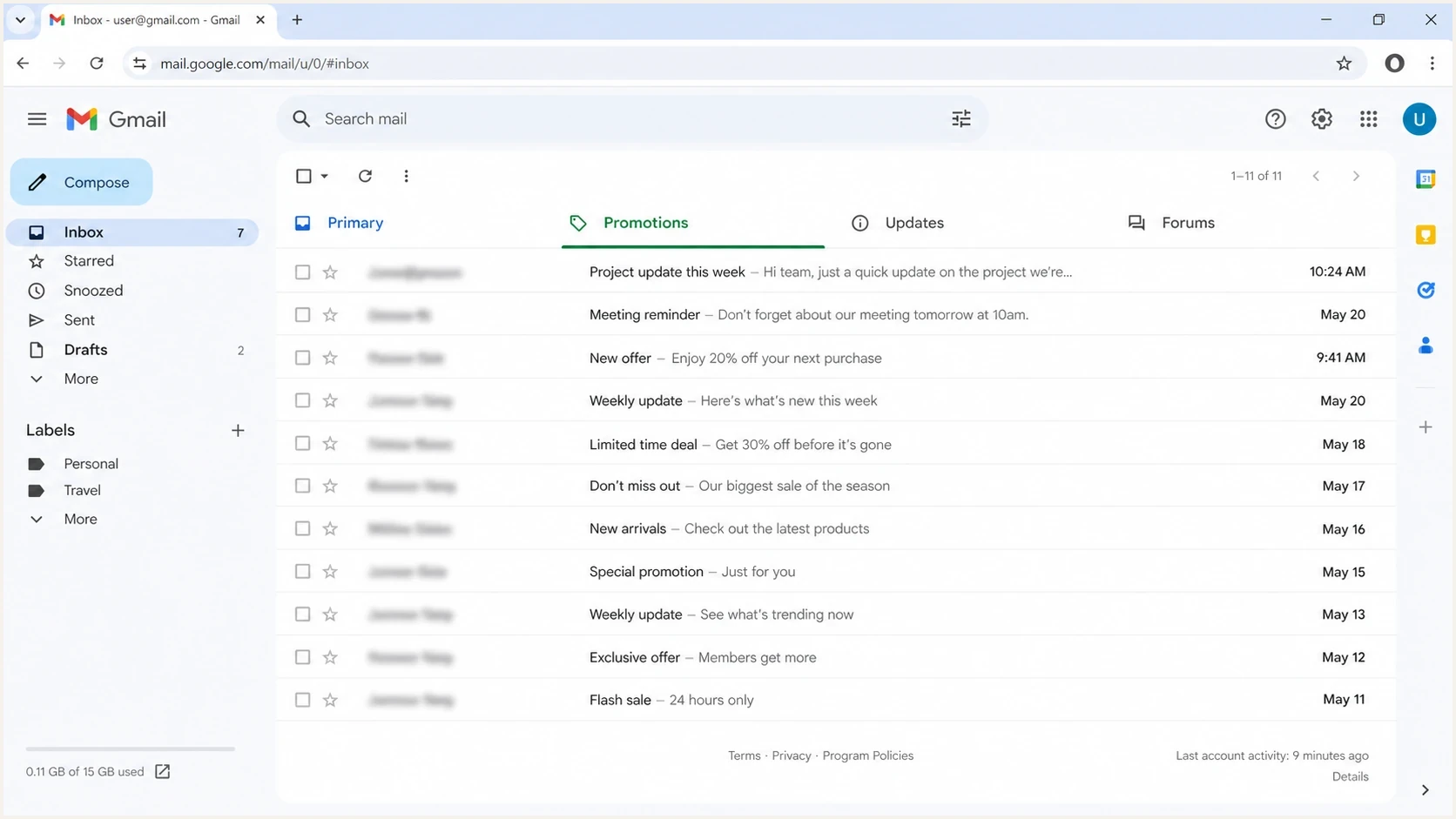Focus the Search mail field
Image resolution: width=1456 pixels, height=819 pixels.
point(631,119)
